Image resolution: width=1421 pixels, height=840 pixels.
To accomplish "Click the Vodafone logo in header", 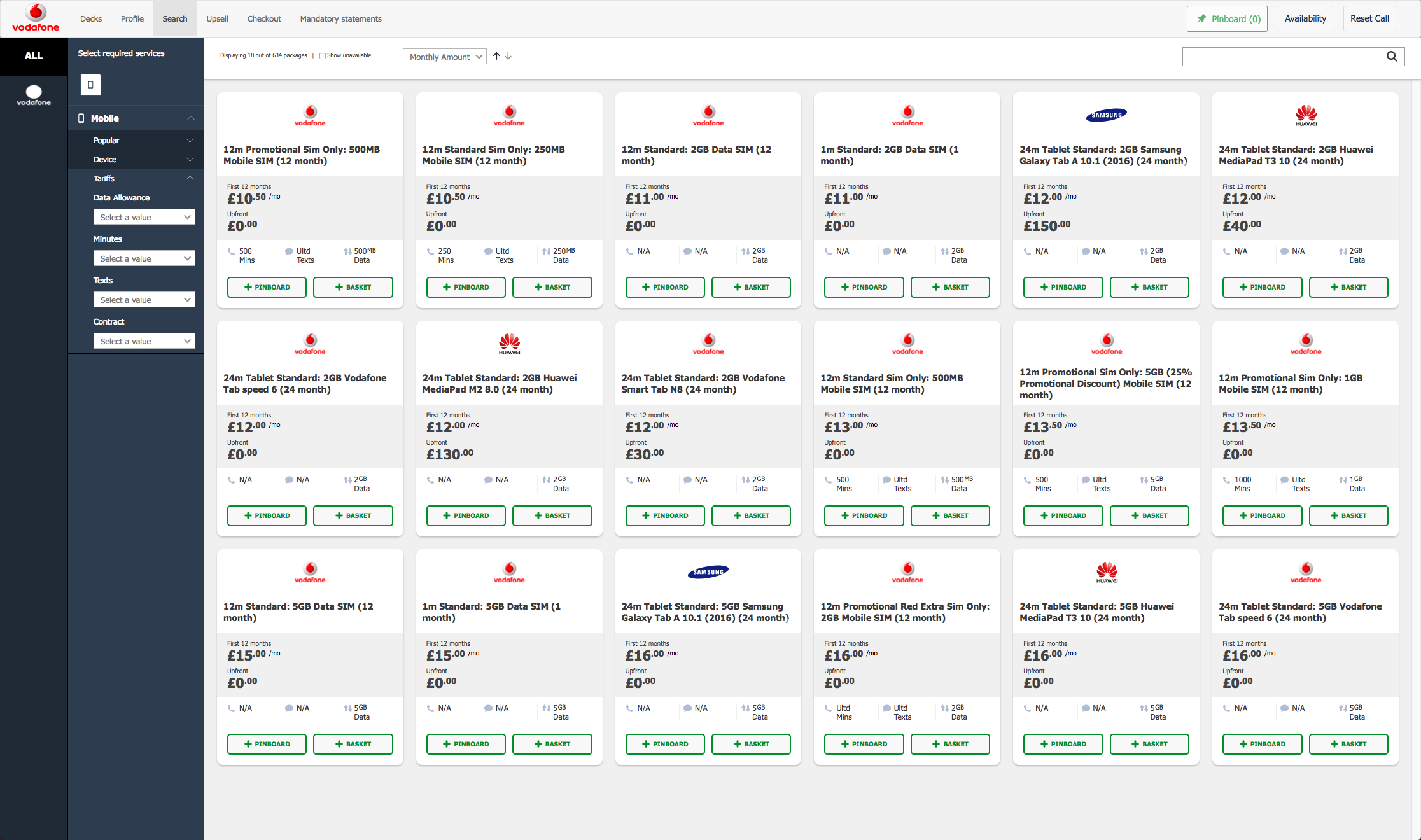I will (x=36, y=18).
